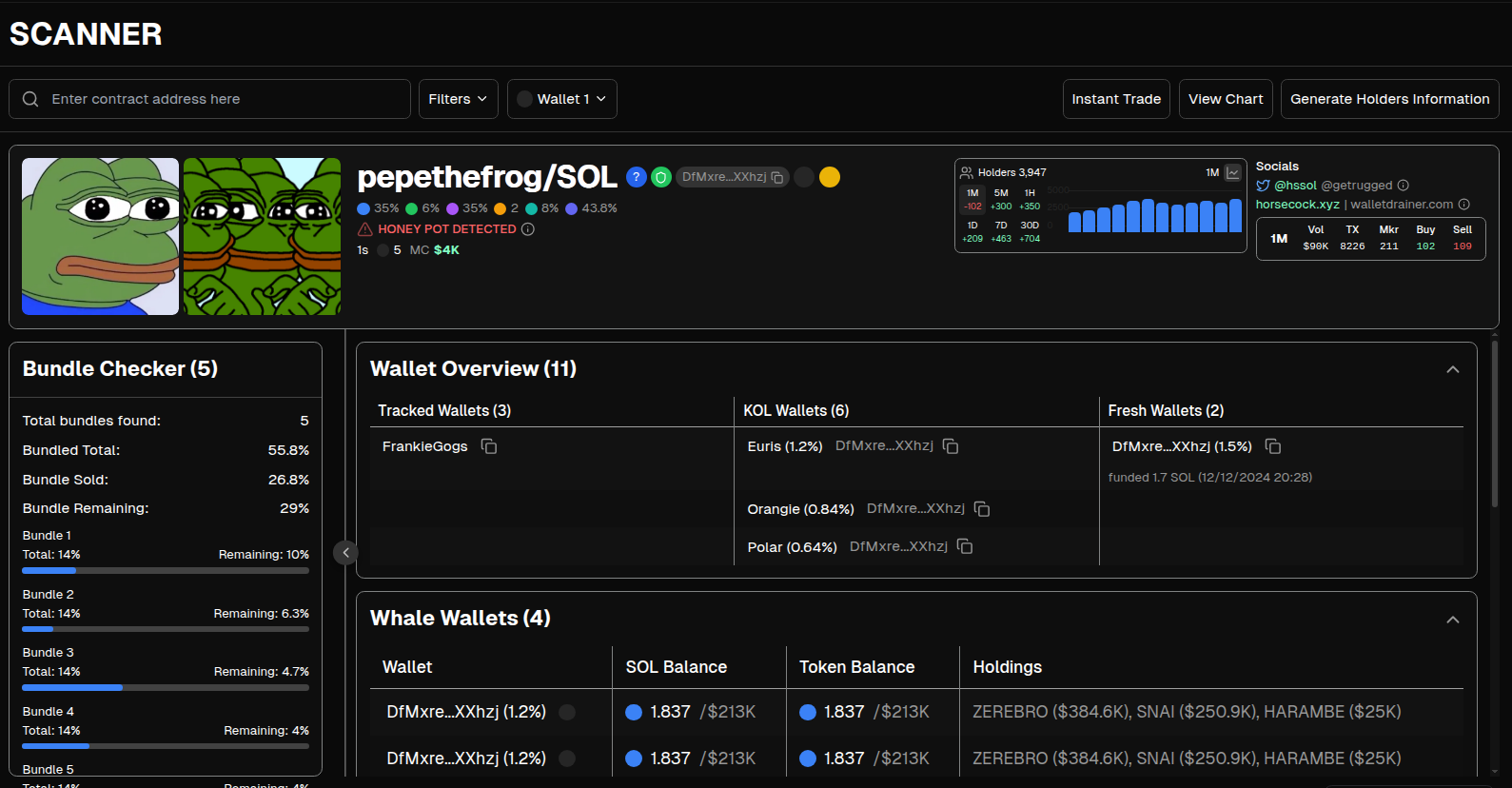Screen dimensions: 1512x788
Task: Click the purple 35% stat dot
Action: [453, 208]
